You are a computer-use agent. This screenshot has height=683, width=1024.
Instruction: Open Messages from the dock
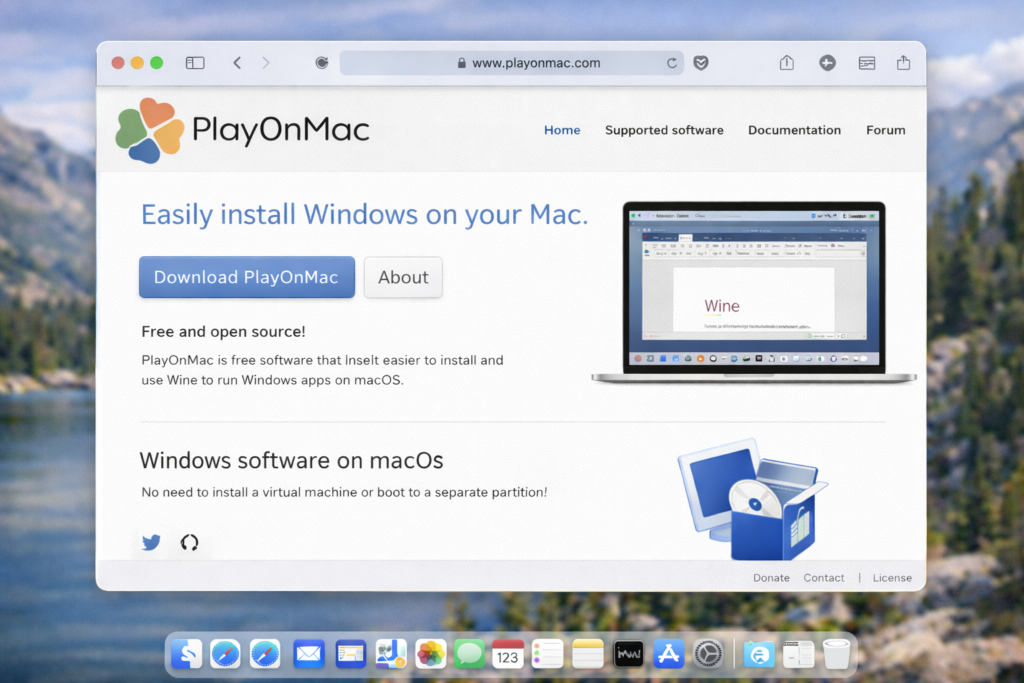469,654
